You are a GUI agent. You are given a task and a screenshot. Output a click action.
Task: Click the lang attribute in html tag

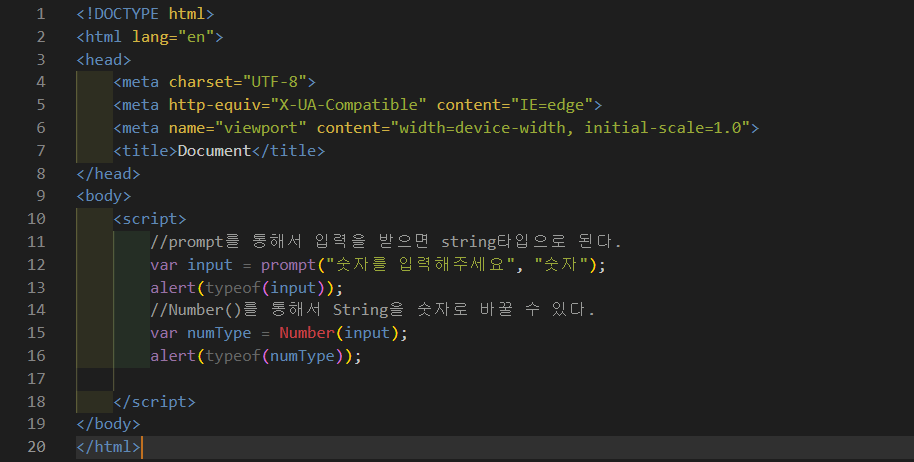(x=150, y=37)
